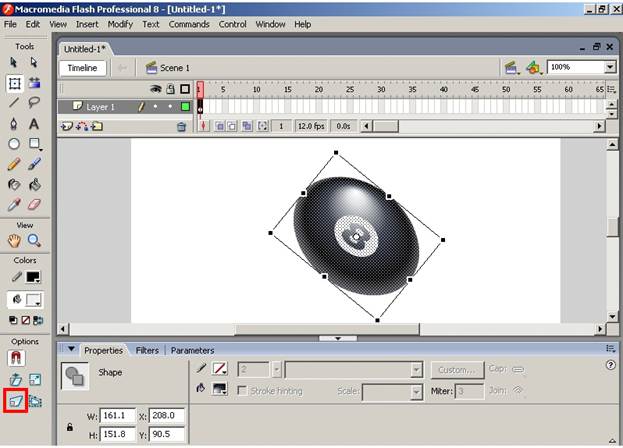This screenshot has width=623, height=448.
Task: Open the Modify menu
Action: pyautogui.click(x=120, y=24)
